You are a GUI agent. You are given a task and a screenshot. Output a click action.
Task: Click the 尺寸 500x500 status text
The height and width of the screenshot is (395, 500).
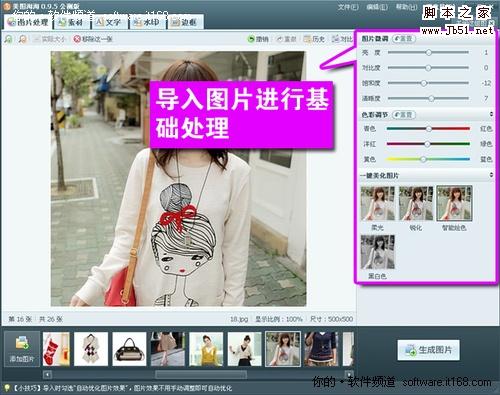click(331, 319)
